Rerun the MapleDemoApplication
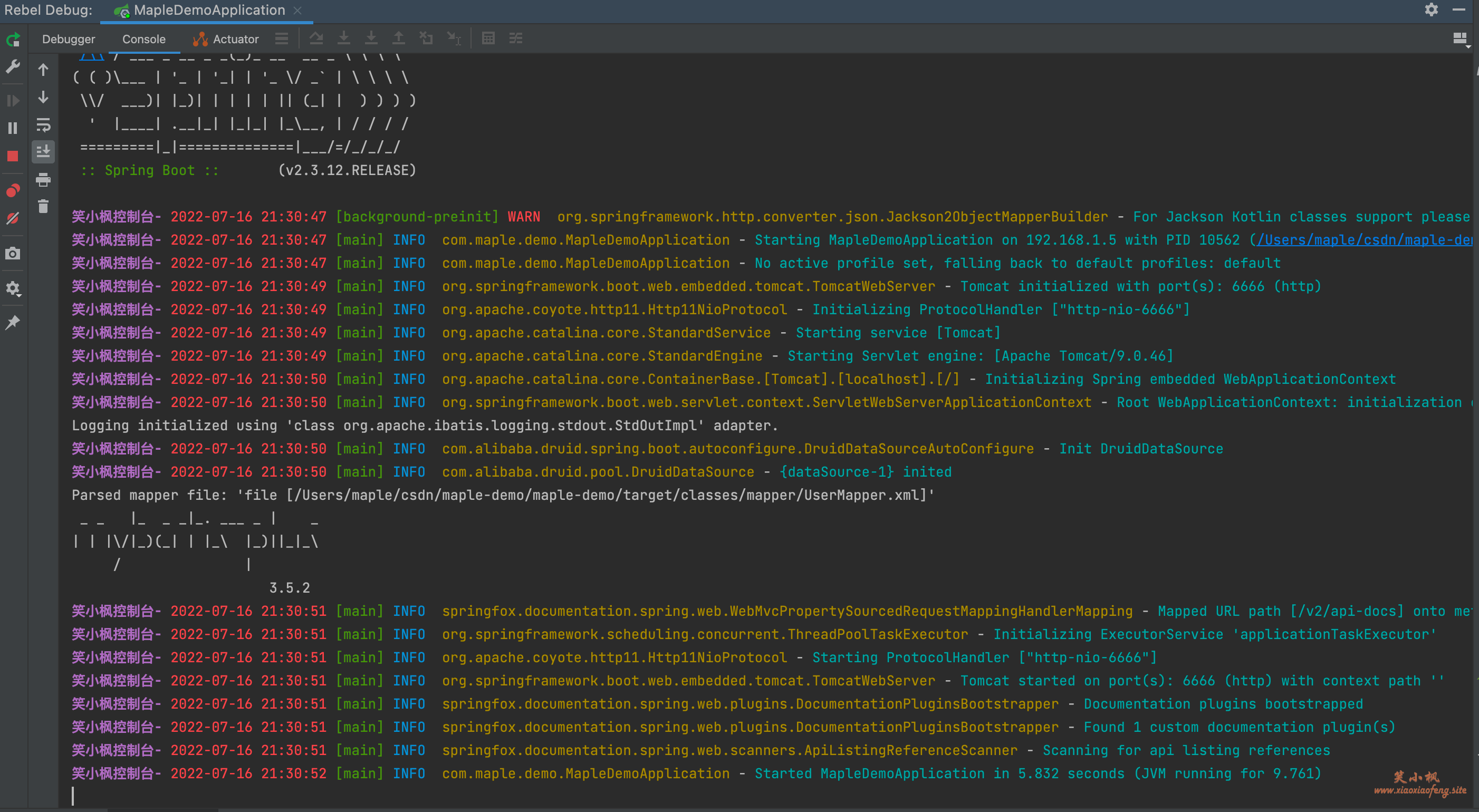This screenshot has width=1479, height=812. (13, 39)
